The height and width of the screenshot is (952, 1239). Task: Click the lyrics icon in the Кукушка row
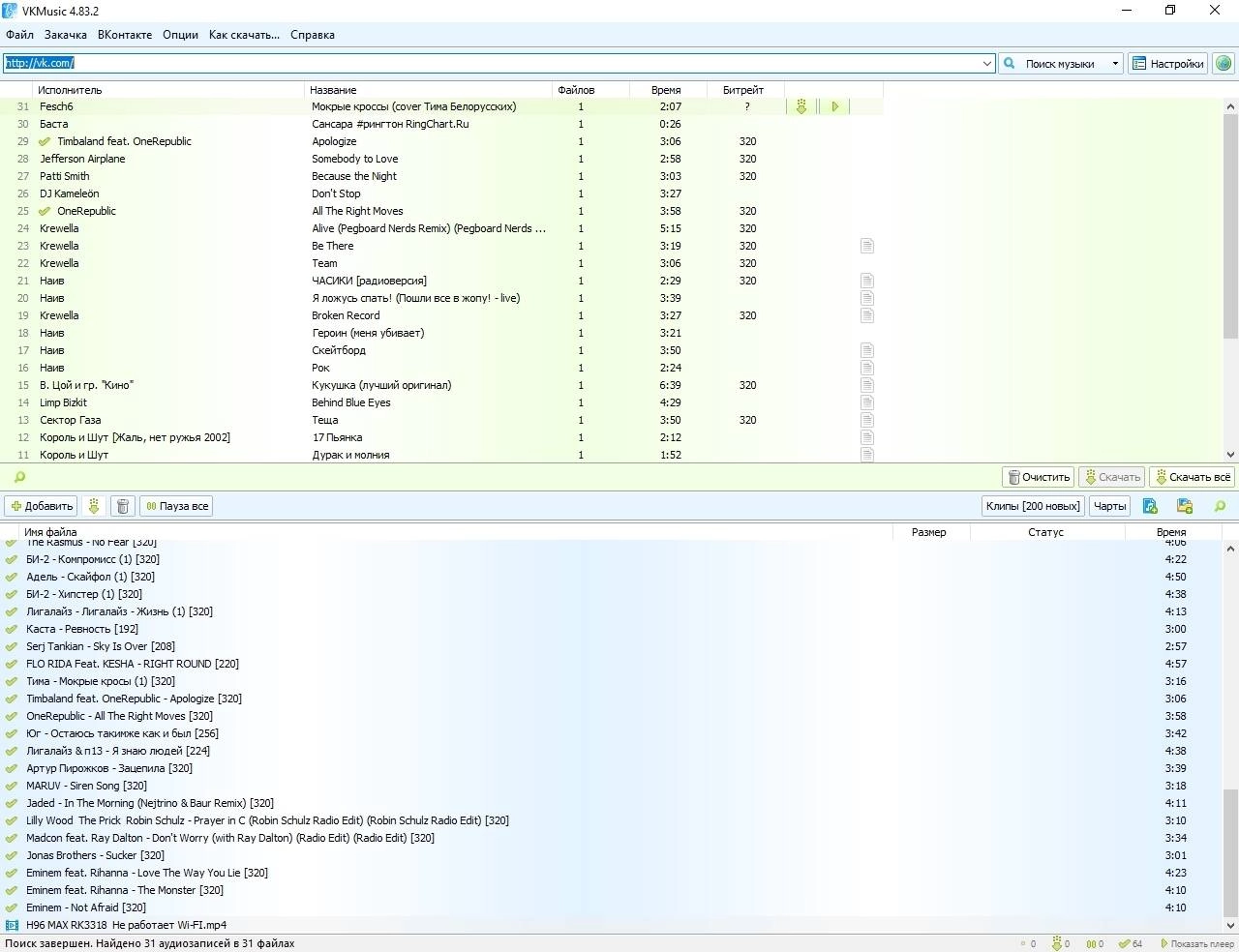click(867, 385)
